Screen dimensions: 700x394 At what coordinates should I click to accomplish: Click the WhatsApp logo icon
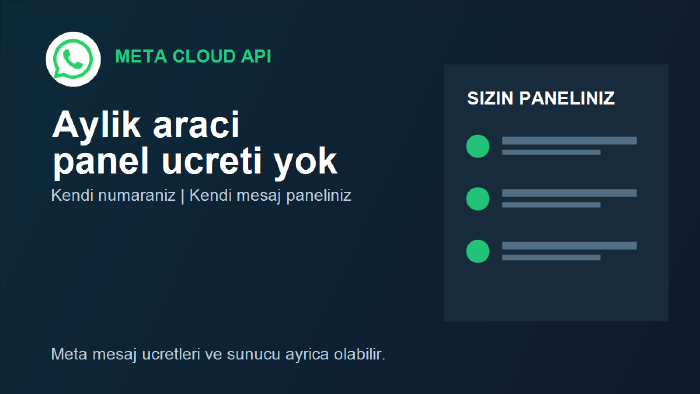(73, 59)
